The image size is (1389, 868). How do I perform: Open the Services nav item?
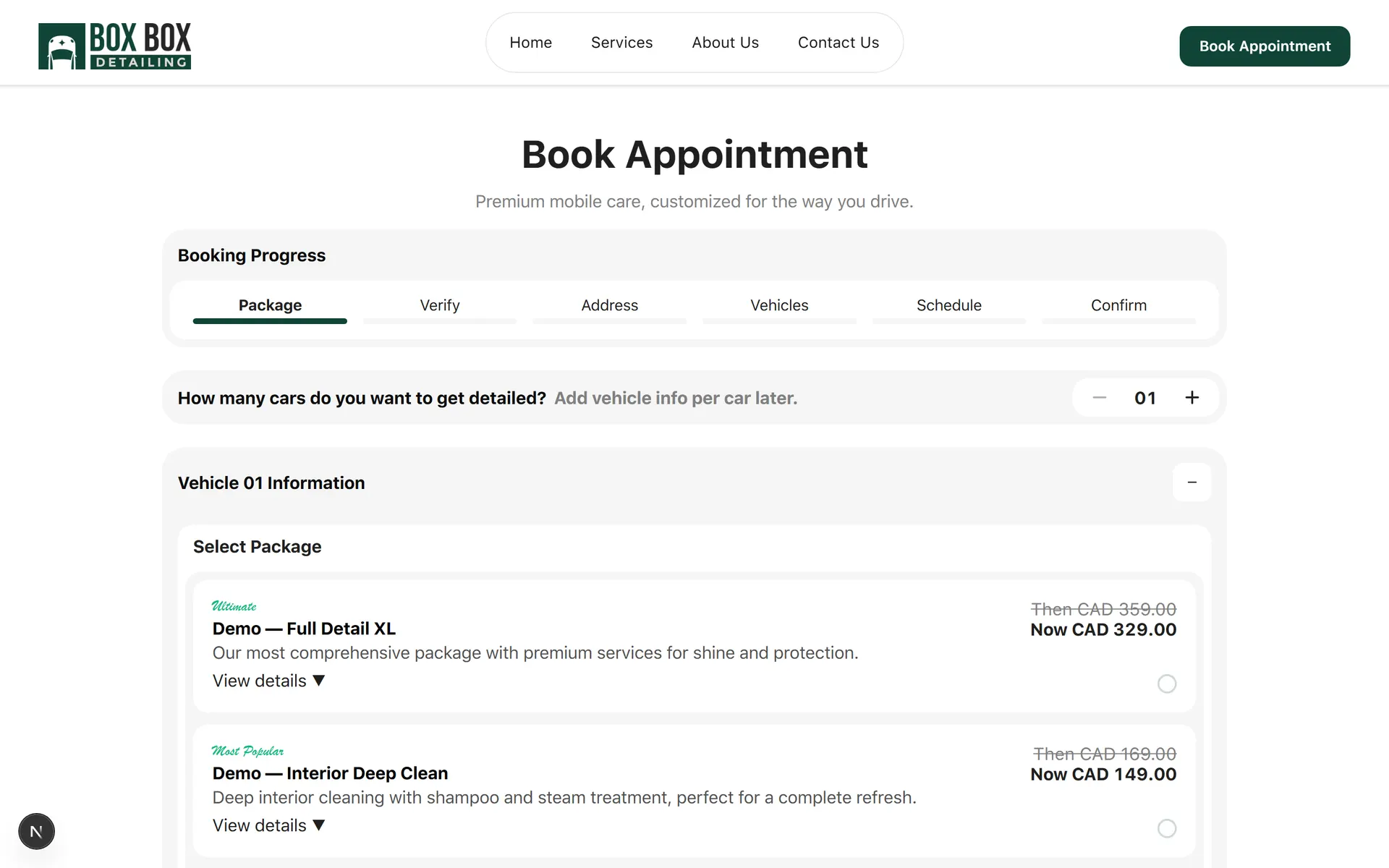click(621, 43)
